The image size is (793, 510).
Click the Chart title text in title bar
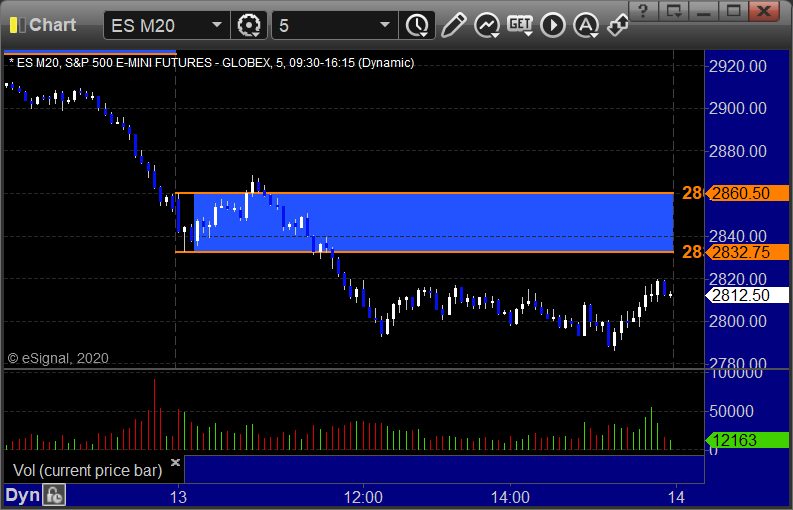point(53,25)
